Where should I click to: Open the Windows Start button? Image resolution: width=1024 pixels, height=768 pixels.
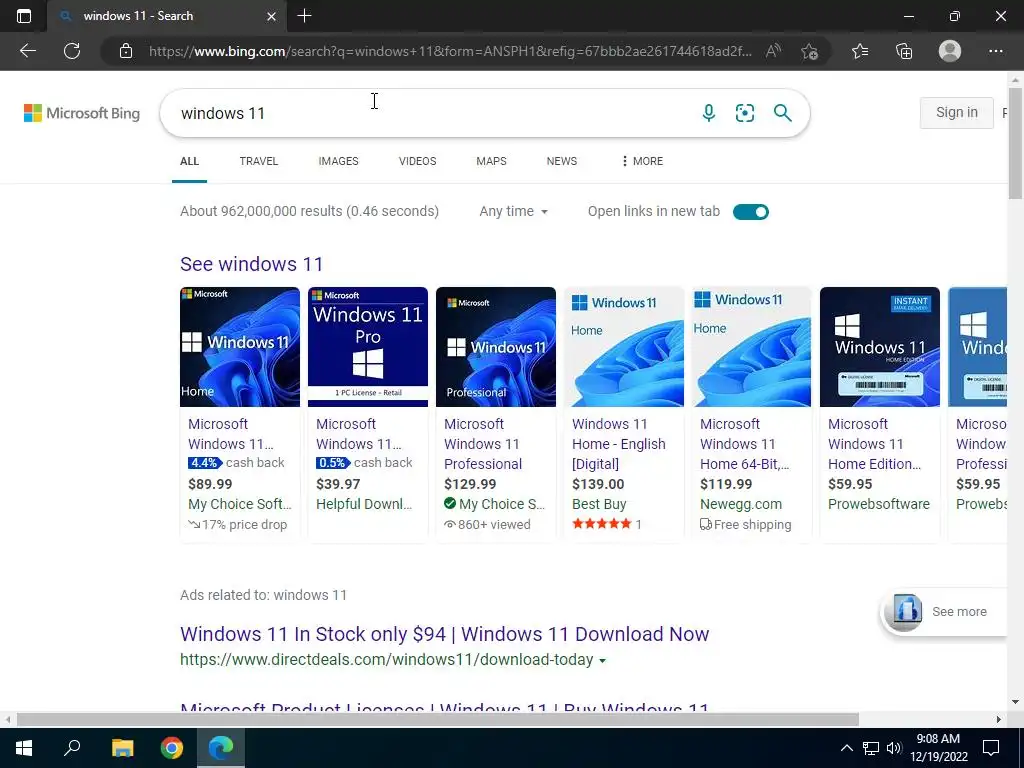tap(24, 747)
